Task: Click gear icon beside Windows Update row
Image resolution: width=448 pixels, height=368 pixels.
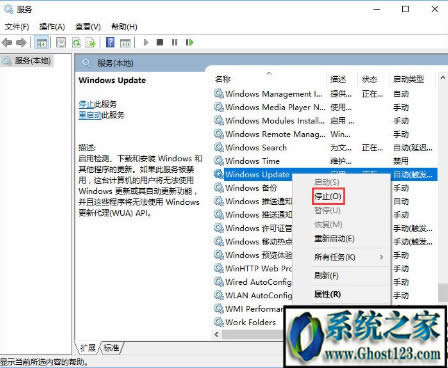Action: [219, 174]
